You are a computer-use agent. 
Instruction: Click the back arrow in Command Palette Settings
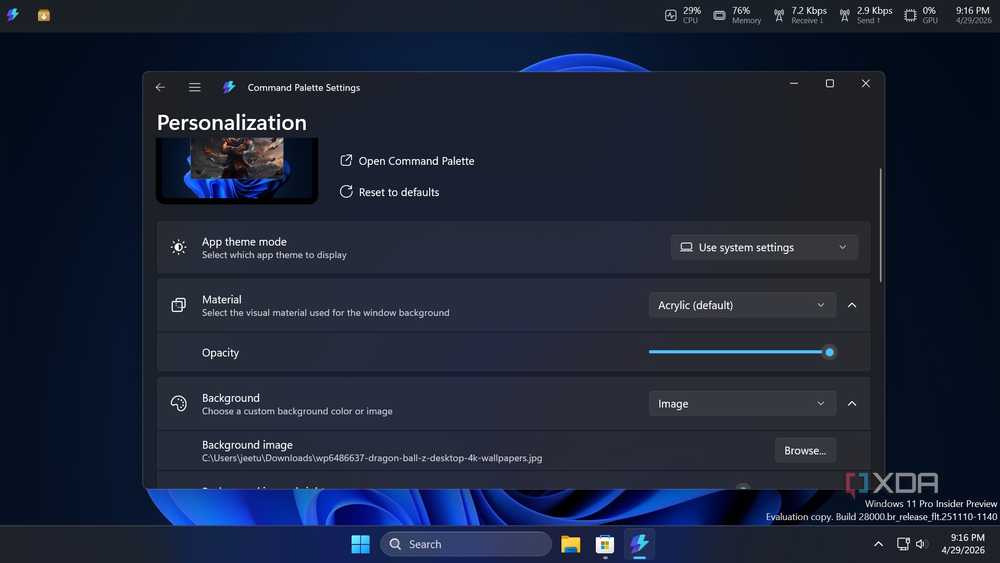coord(160,87)
